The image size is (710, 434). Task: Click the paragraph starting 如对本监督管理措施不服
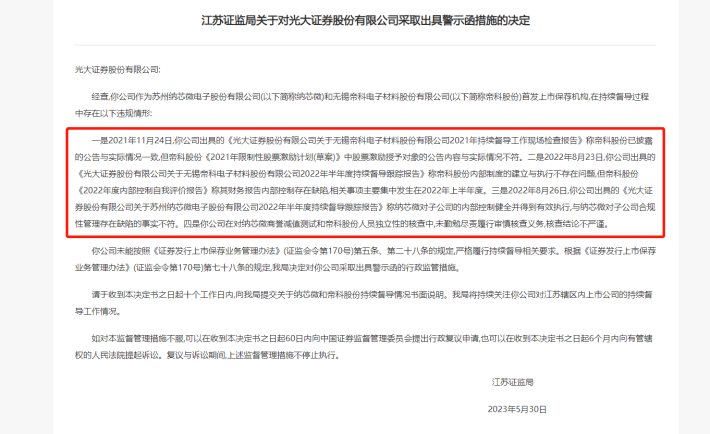click(x=364, y=347)
